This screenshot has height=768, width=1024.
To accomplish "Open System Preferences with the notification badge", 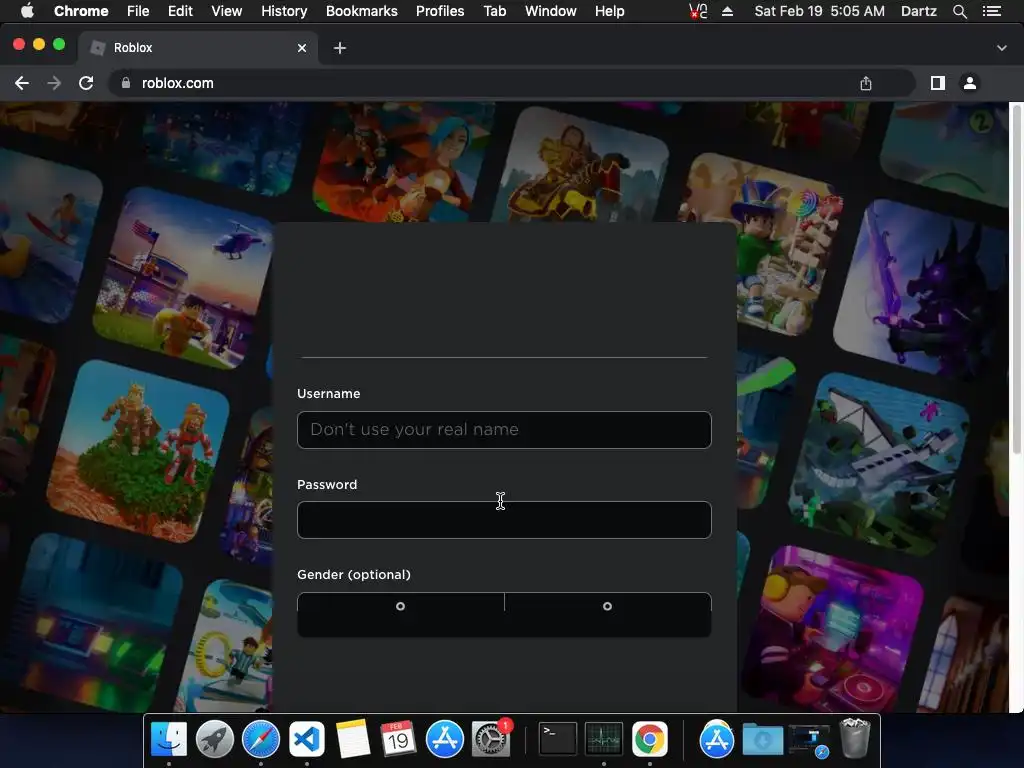I will pos(490,739).
